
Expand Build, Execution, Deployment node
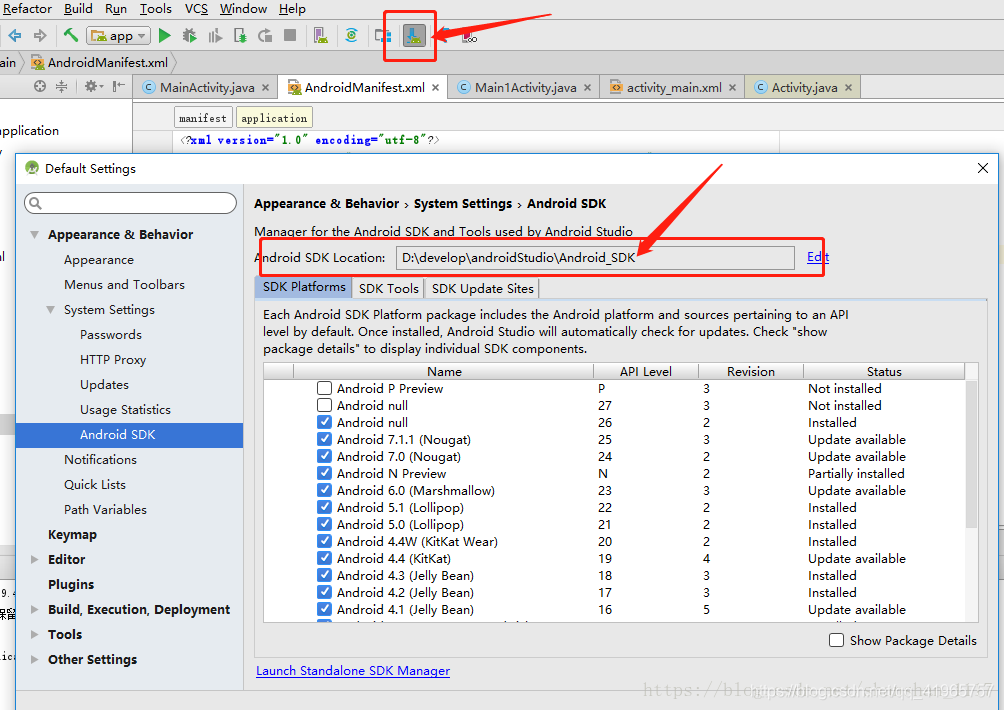click(x=35, y=609)
